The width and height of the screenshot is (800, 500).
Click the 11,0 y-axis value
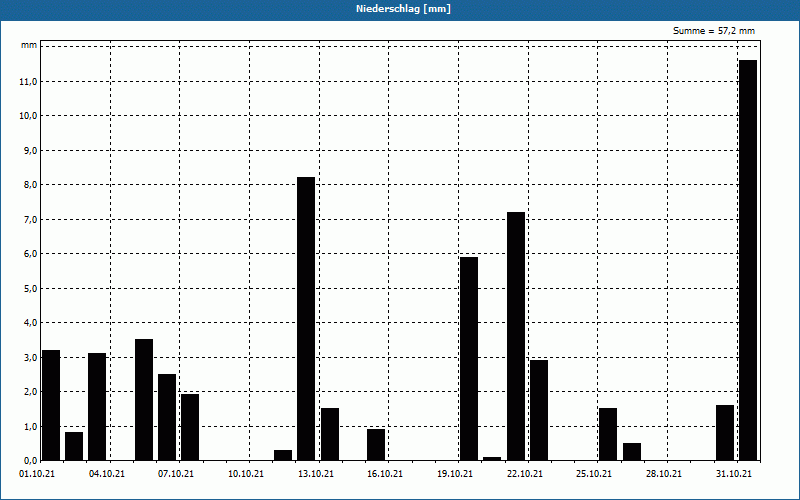28,81
